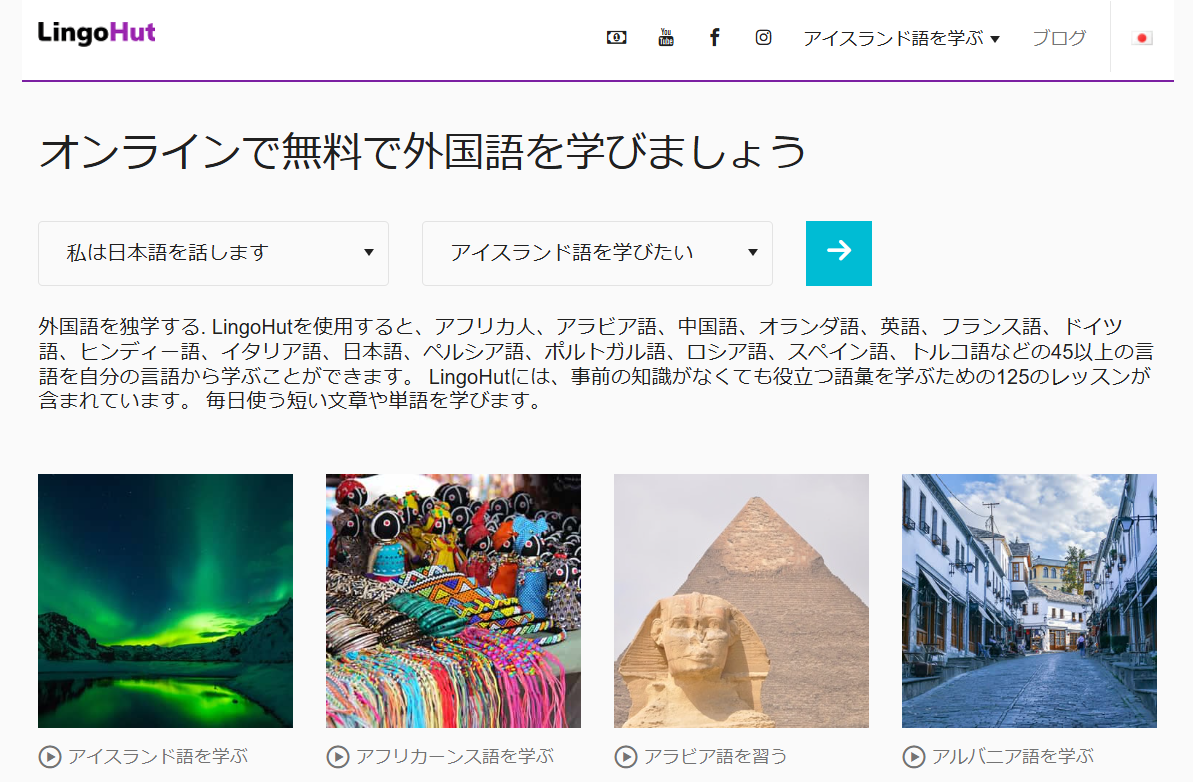Screen dimensions: 1193x782
Task: Expand the アイスランド語を学ぶ header menu
Action: pos(902,38)
